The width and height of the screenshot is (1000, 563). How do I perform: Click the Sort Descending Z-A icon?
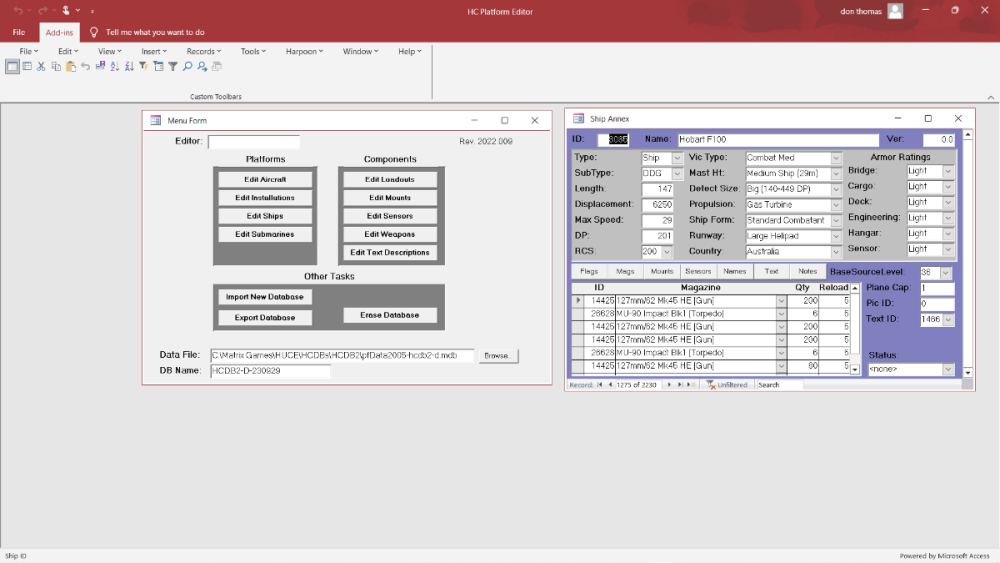coord(129,66)
